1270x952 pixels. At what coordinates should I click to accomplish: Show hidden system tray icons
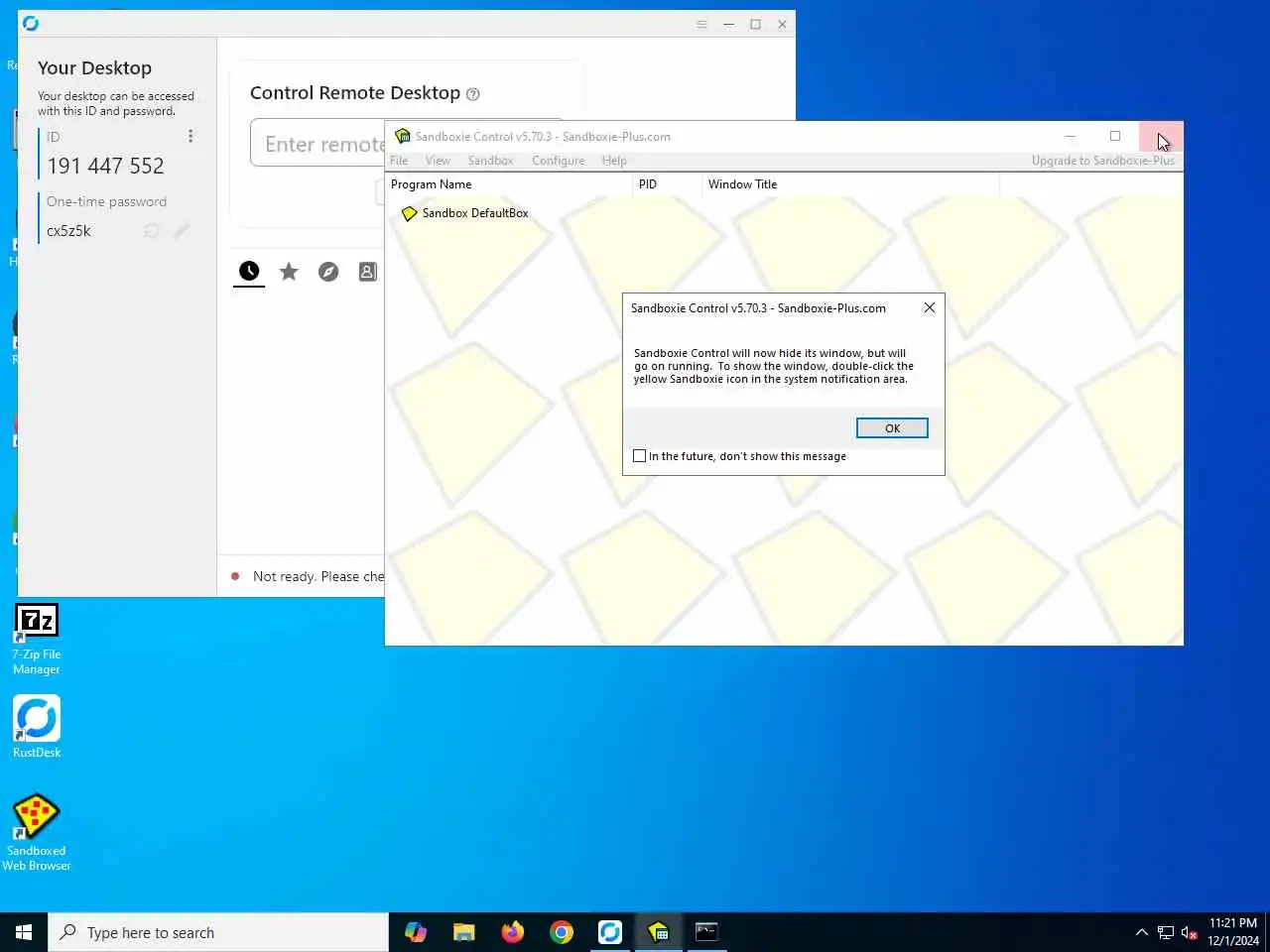[x=1141, y=932]
